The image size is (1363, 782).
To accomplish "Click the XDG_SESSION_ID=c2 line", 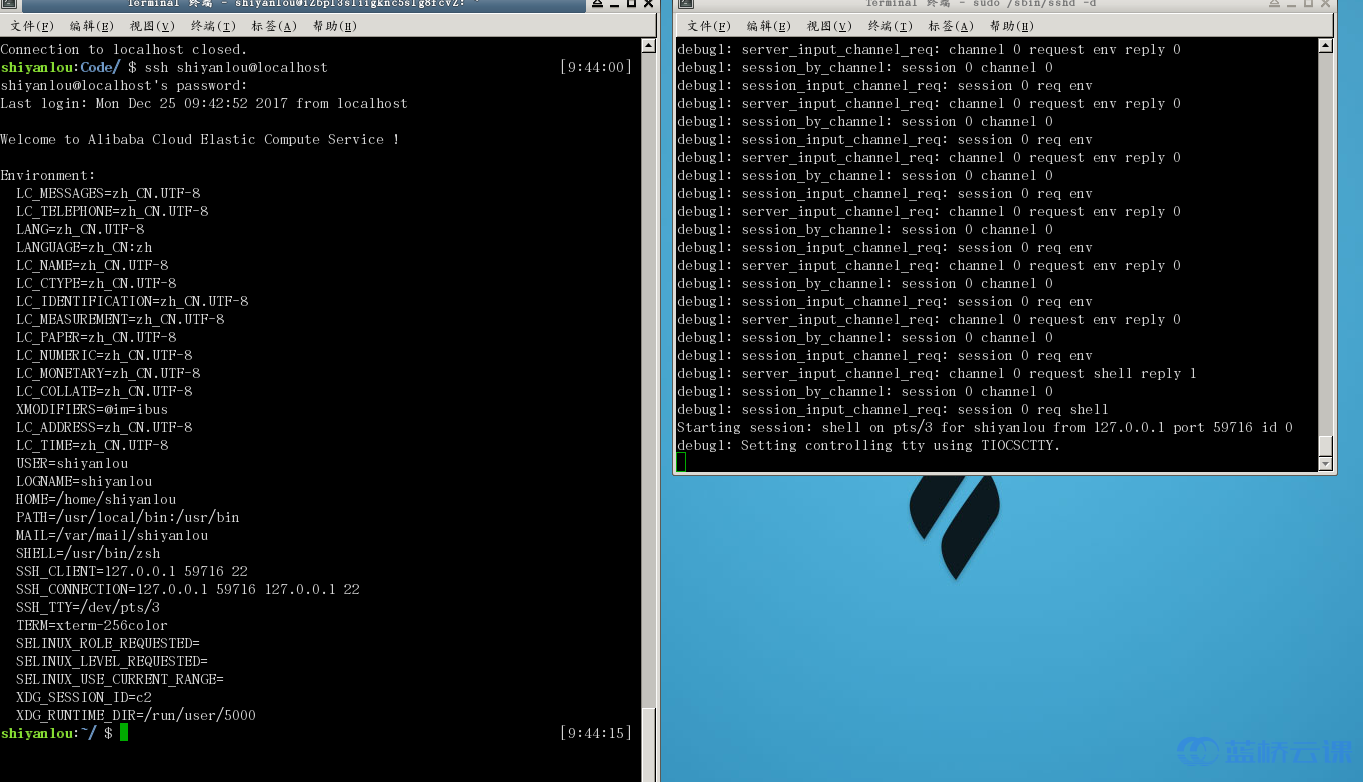I will (84, 697).
